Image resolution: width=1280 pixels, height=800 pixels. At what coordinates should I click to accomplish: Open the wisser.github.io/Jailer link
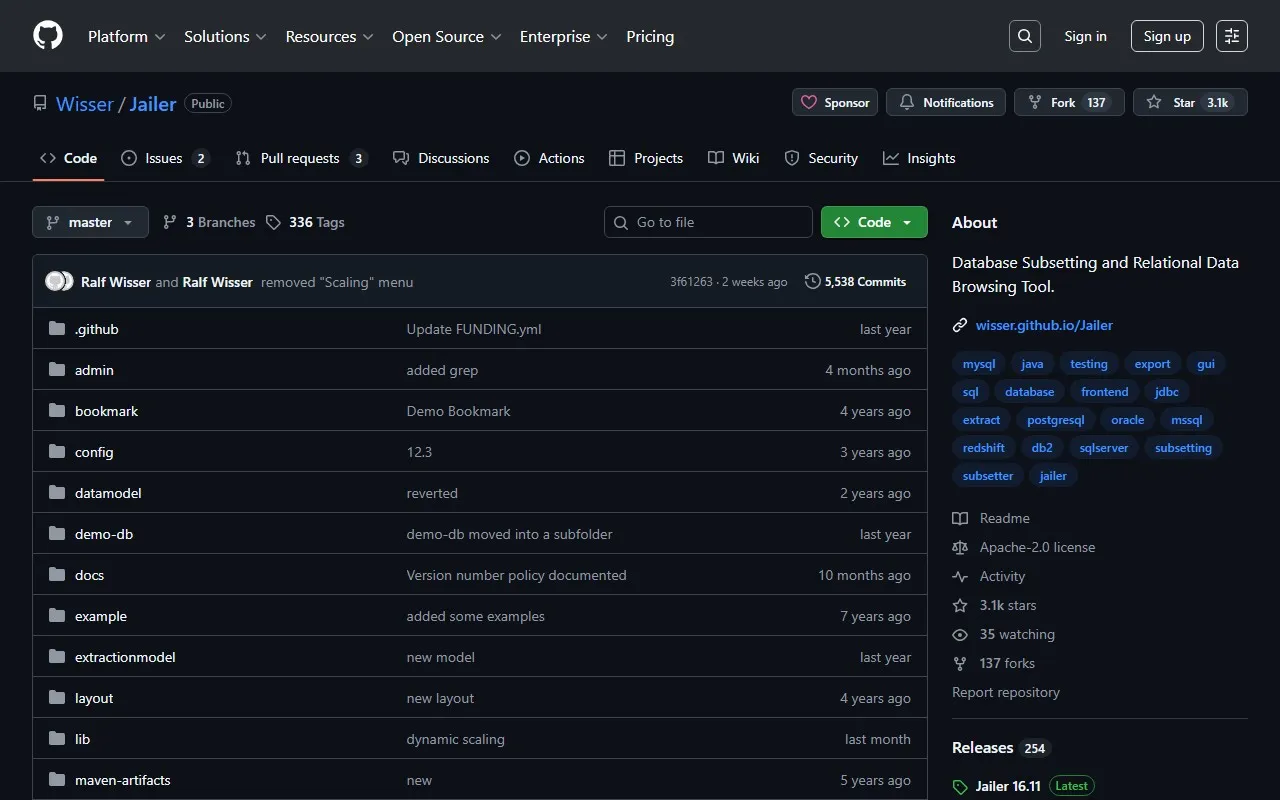pos(1044,325)
